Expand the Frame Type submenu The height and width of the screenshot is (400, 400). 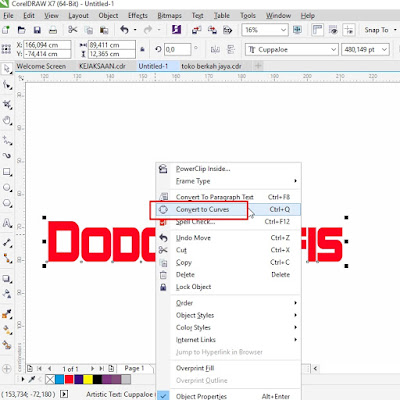pyautogui.click(x=228, y=181)
